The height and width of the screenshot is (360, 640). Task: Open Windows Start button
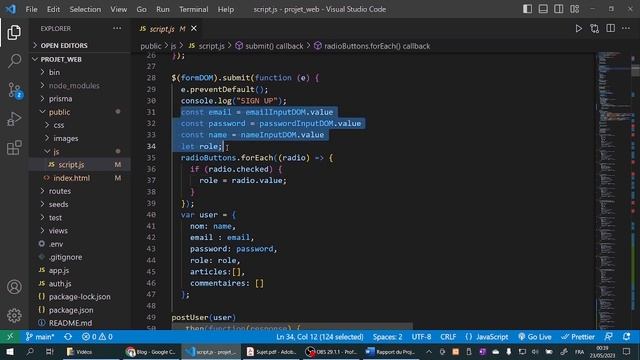click(x=10, y=351)
